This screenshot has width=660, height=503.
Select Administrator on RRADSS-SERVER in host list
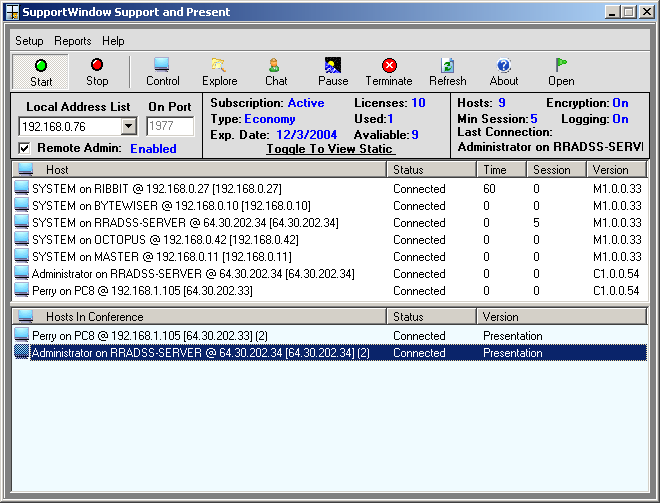click(x=330, y=274)
